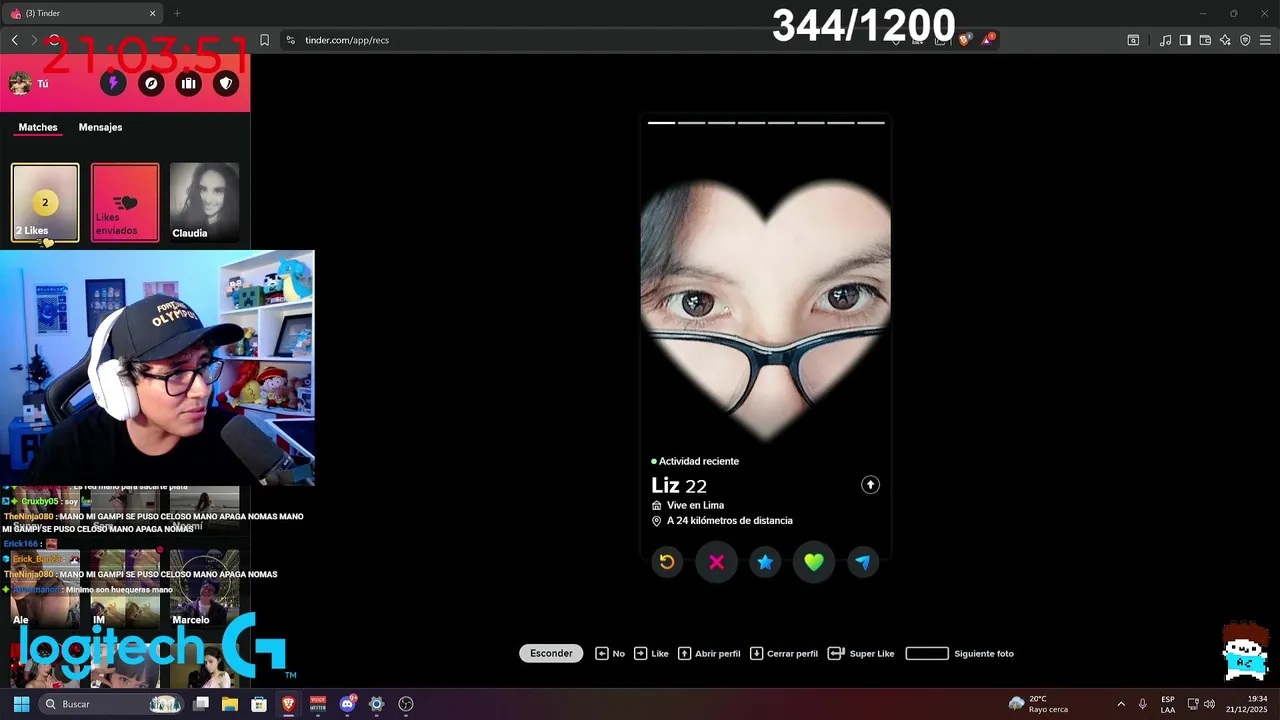
Task: Click the Abrir perfil shortcut hint
Action: (x=709, y=653)
